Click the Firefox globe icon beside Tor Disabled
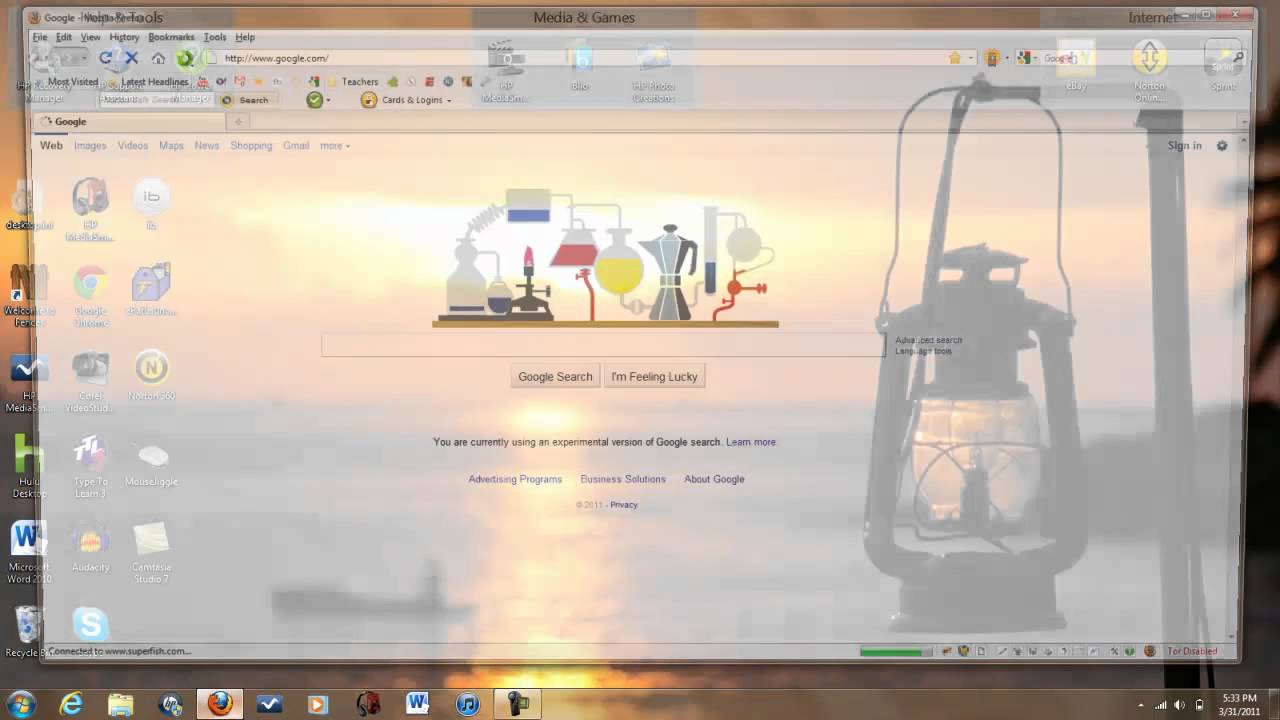This screenshot has width=1280, height=720. click(1150, 652)
